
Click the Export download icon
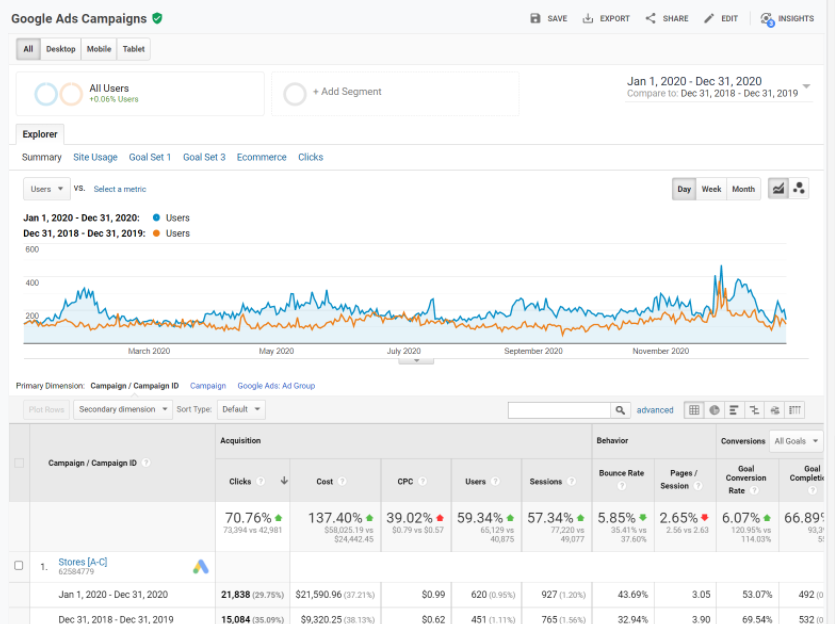[x=587, y=19]
